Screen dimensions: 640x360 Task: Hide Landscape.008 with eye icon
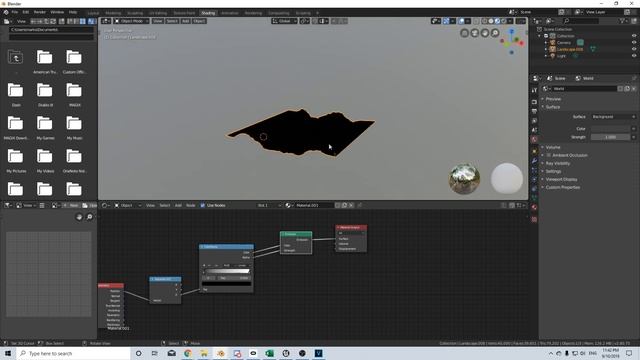634,49
